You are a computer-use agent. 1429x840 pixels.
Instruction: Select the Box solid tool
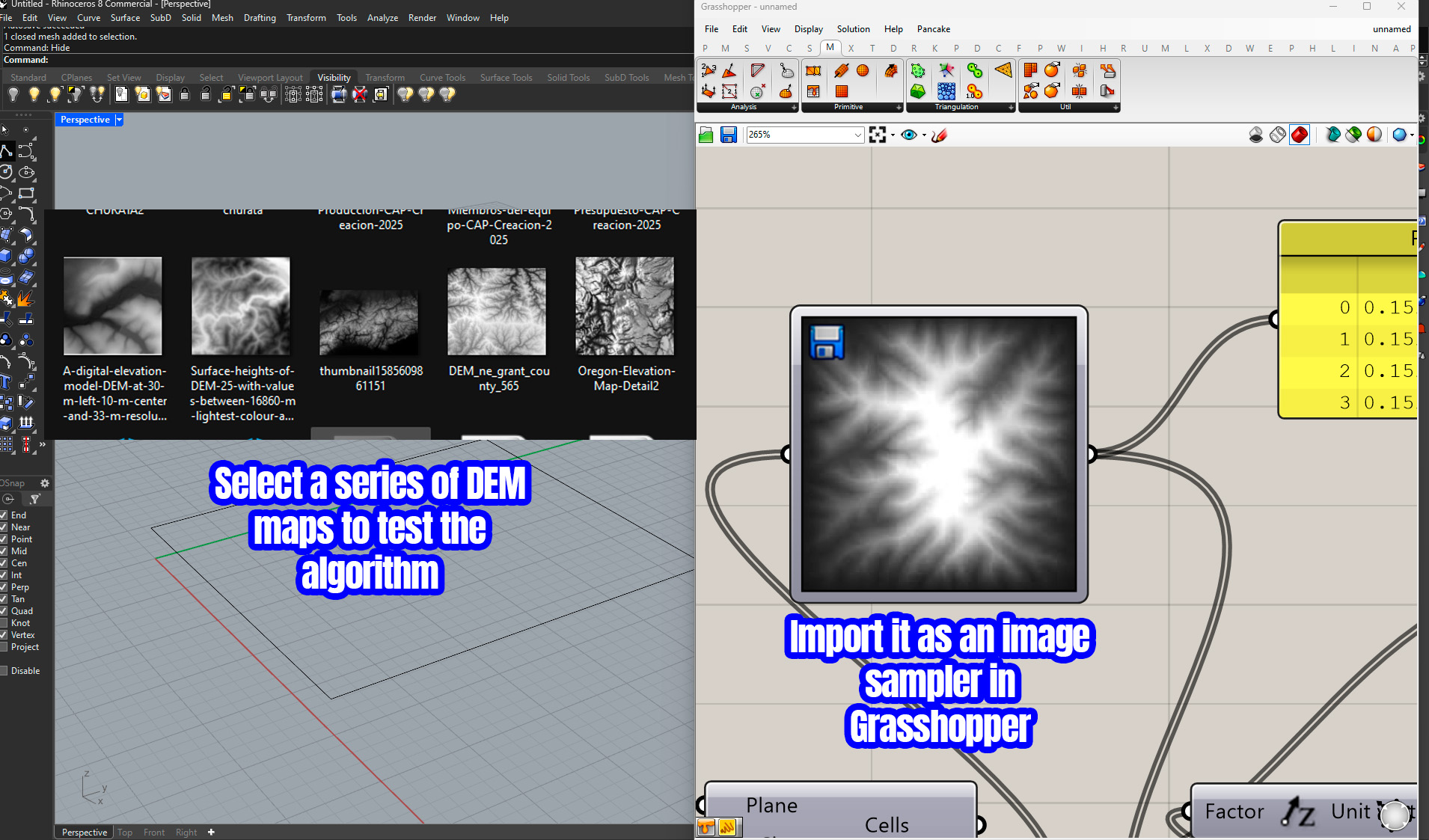coord(6,256)
